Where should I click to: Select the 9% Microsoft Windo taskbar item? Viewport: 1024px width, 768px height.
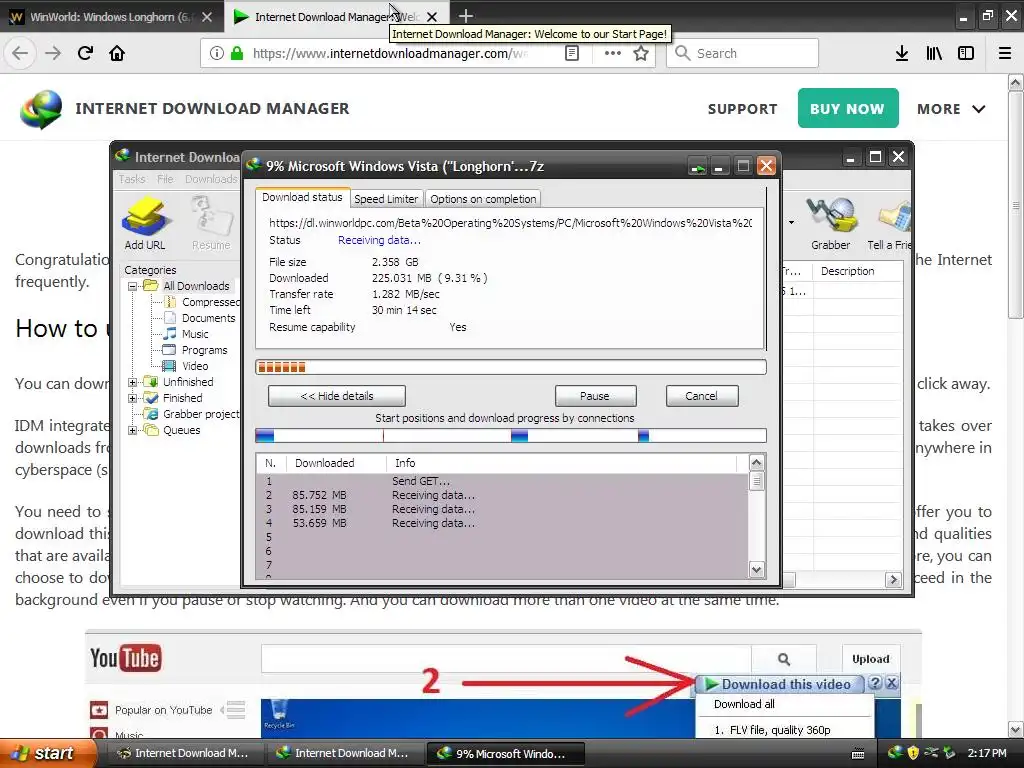point(506,754)
